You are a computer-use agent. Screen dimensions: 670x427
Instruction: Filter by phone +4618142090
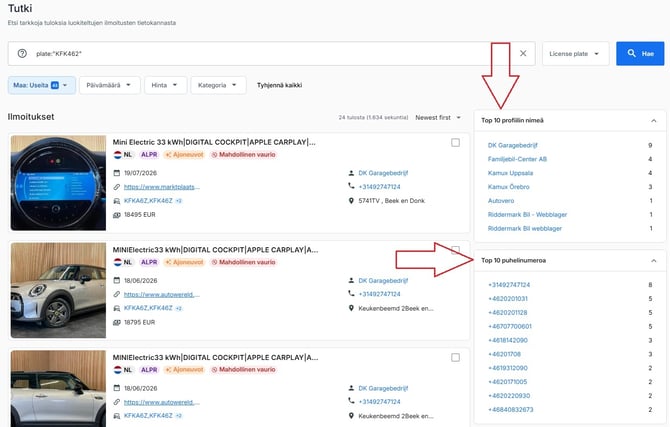tap(508, 340)
